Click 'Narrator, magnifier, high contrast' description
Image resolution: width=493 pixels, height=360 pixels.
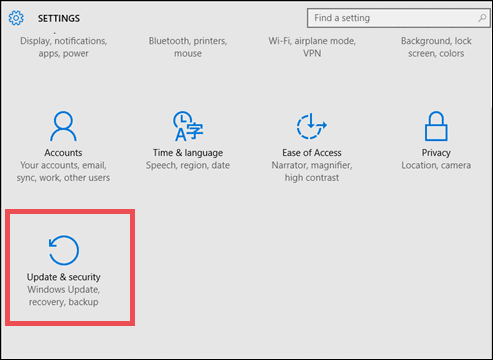click(x=312, y=171)
